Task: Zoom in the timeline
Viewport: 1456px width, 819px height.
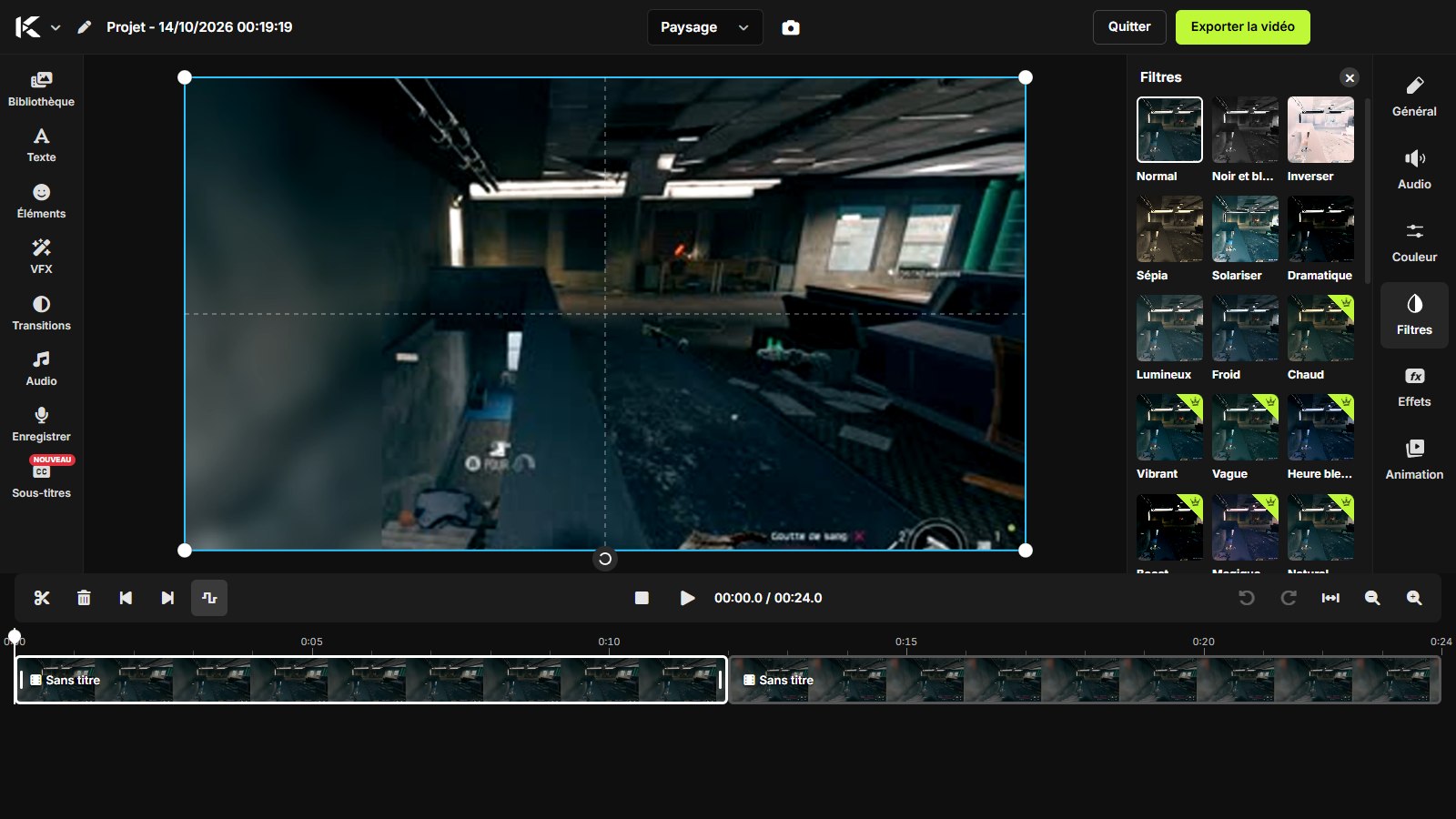Action: [1414, 598]
